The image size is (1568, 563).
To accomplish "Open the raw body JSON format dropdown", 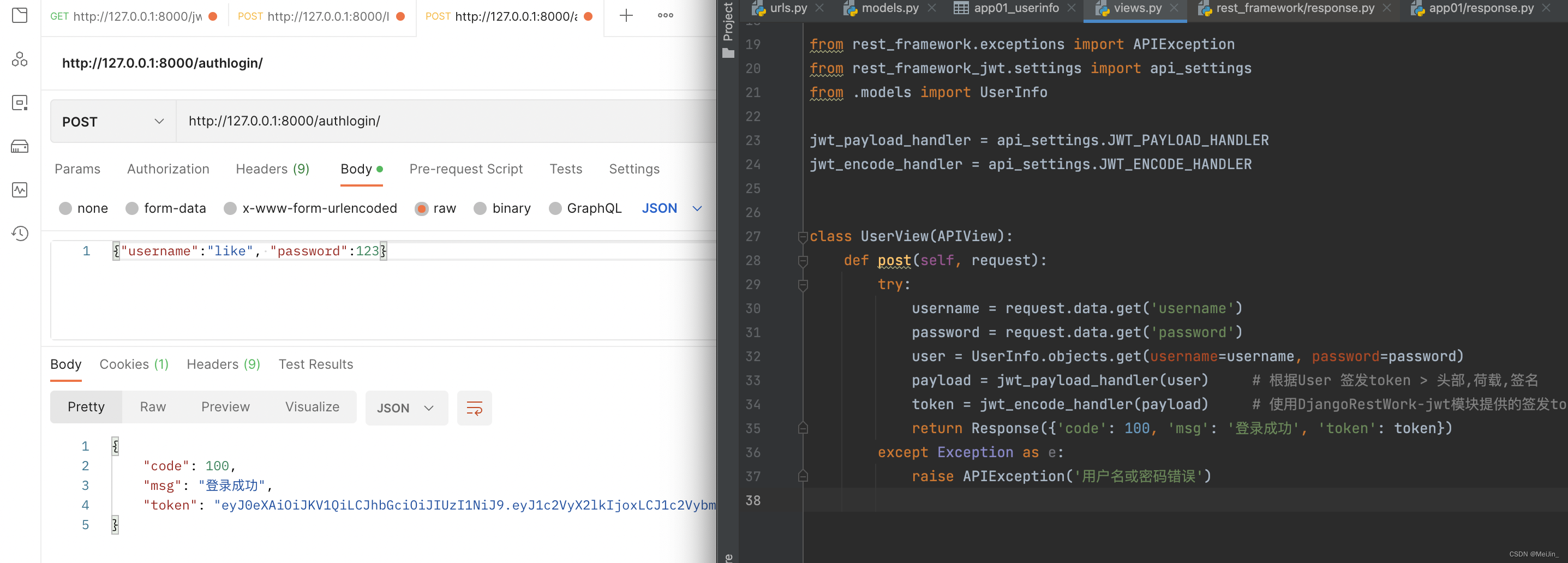I will click(672, 209).
